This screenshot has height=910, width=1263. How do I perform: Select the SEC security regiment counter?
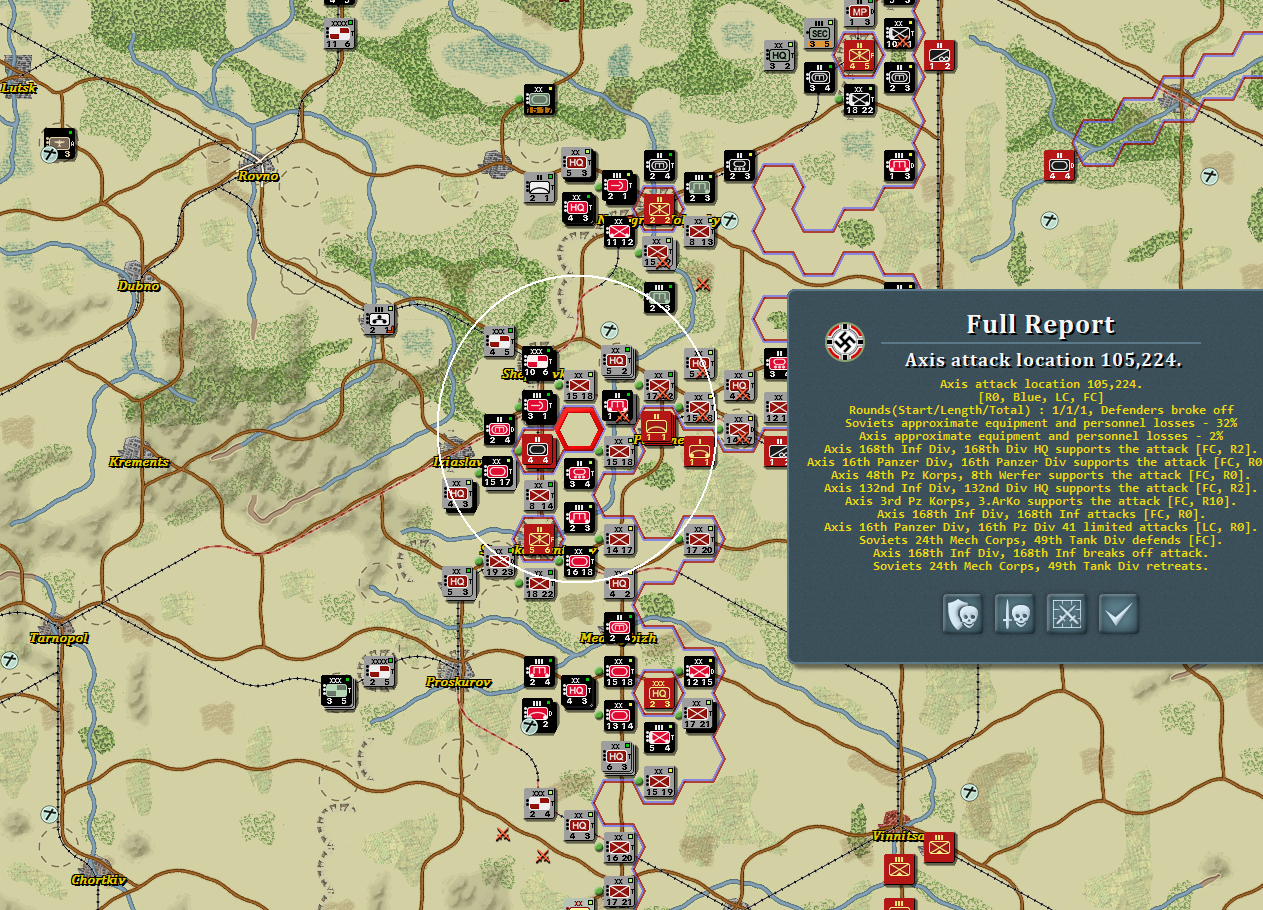pyautogui.click(x=819, y=33)
